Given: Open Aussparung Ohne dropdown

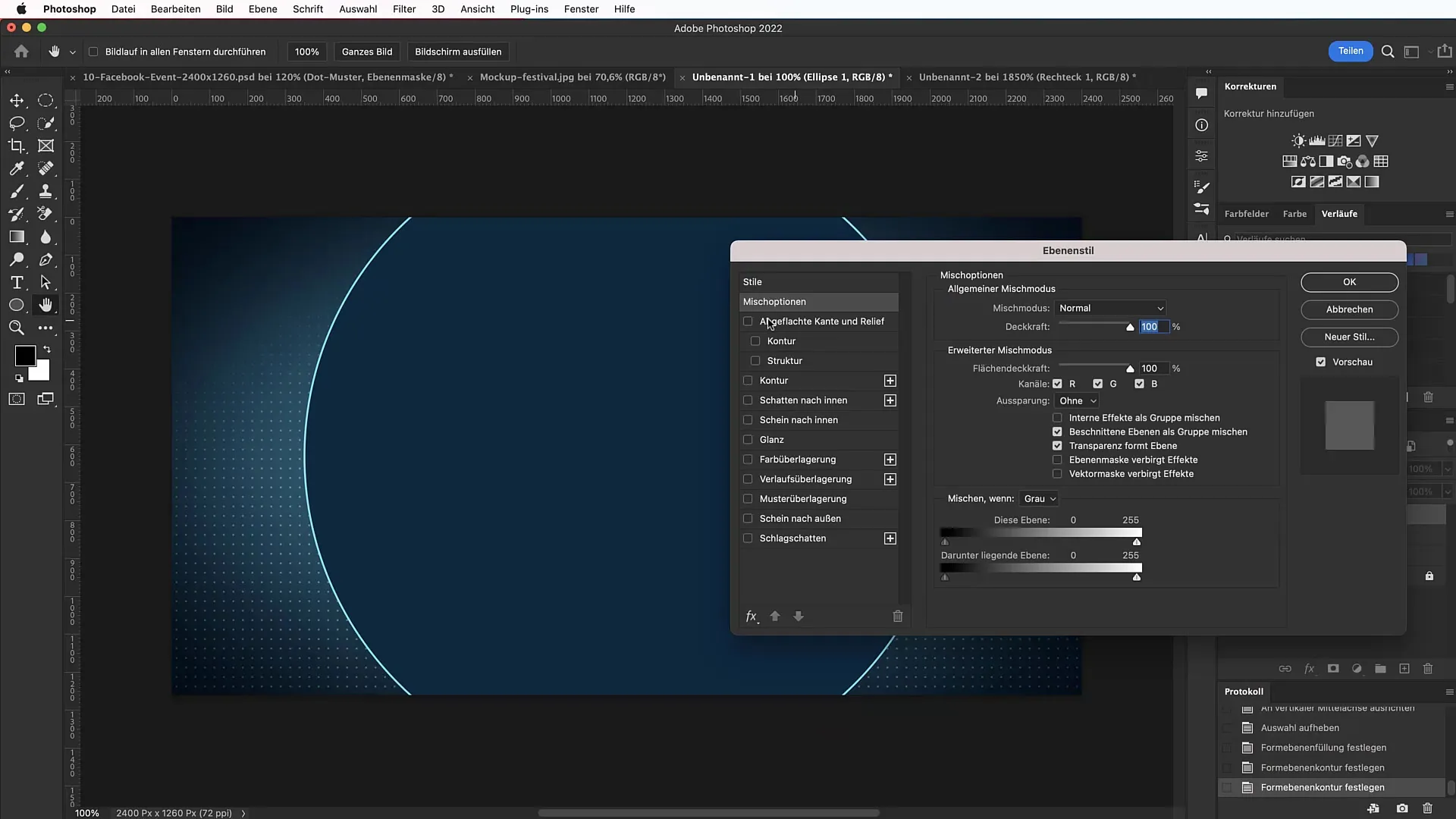Looking at the screenshot, I should 1077,400.
